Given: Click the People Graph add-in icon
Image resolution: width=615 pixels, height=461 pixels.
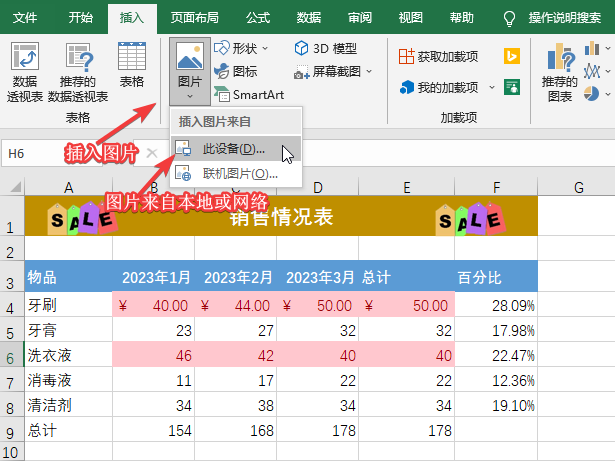Looking at the screenshot, I should (x=512, y=87).
